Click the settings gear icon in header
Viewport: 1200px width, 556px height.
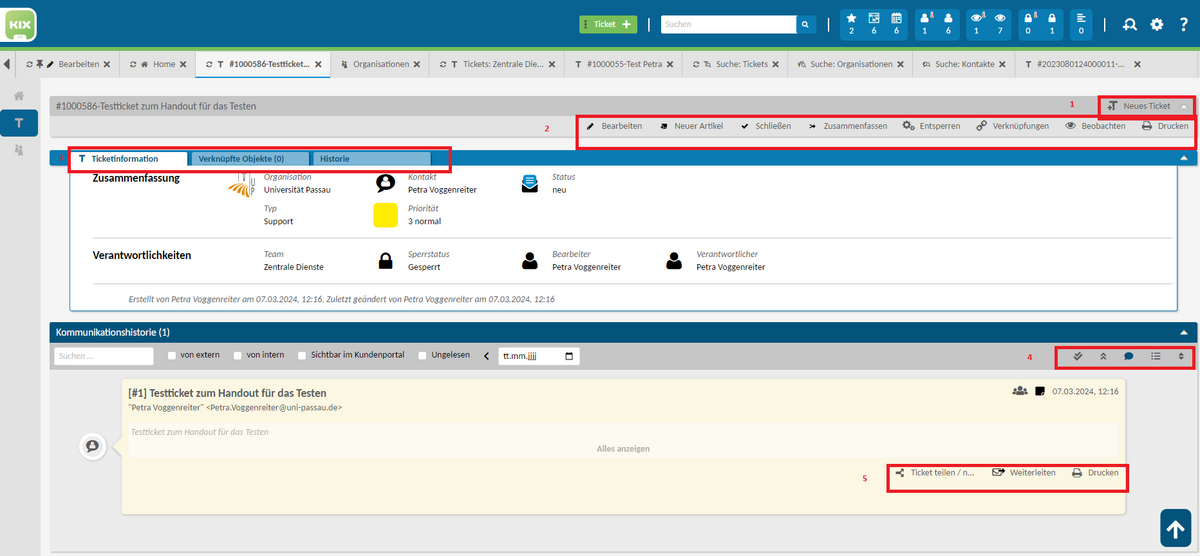[1157, 24]
